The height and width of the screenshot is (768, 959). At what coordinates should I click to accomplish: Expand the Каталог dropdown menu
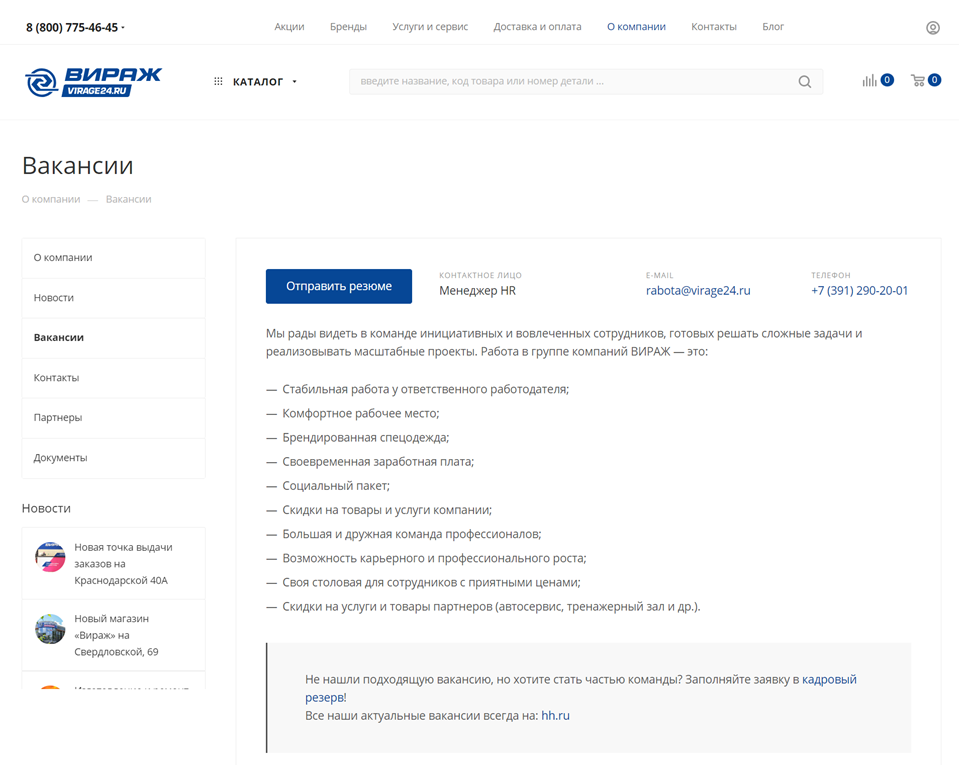[264, 82]
